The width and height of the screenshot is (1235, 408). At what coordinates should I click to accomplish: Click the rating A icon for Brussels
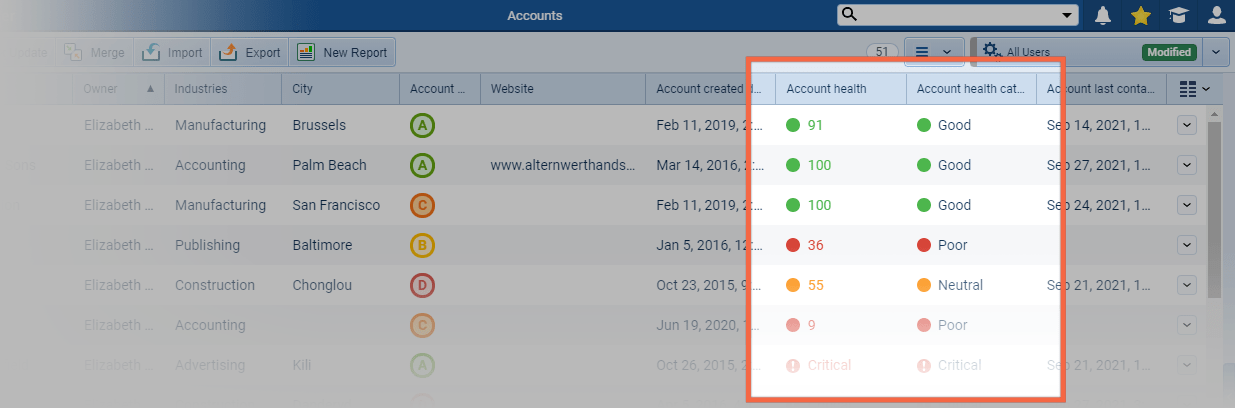click(x=423, y=126)
